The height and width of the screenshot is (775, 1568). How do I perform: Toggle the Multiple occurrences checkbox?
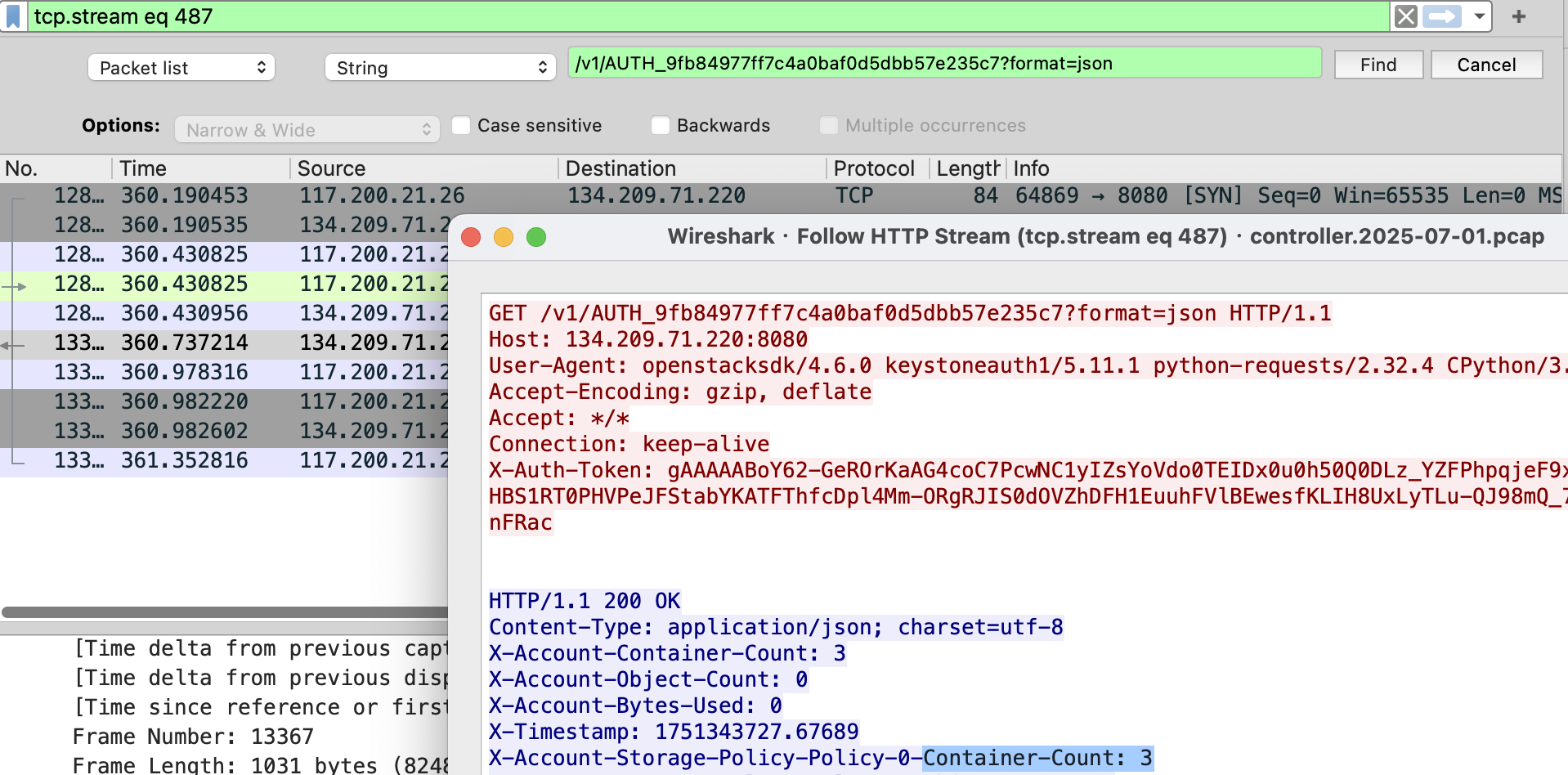pyautogui.click(x=829, y=125)
